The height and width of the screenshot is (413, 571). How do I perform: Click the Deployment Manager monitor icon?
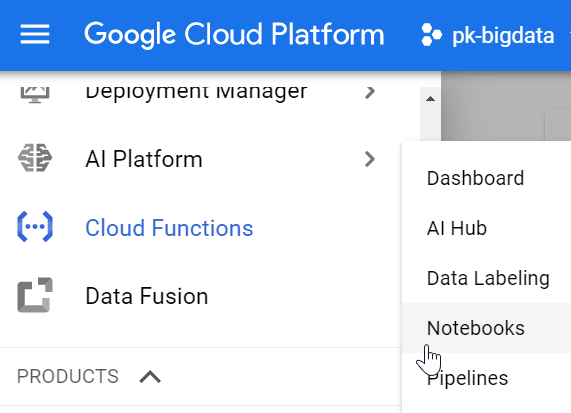(x=35, y=94)
